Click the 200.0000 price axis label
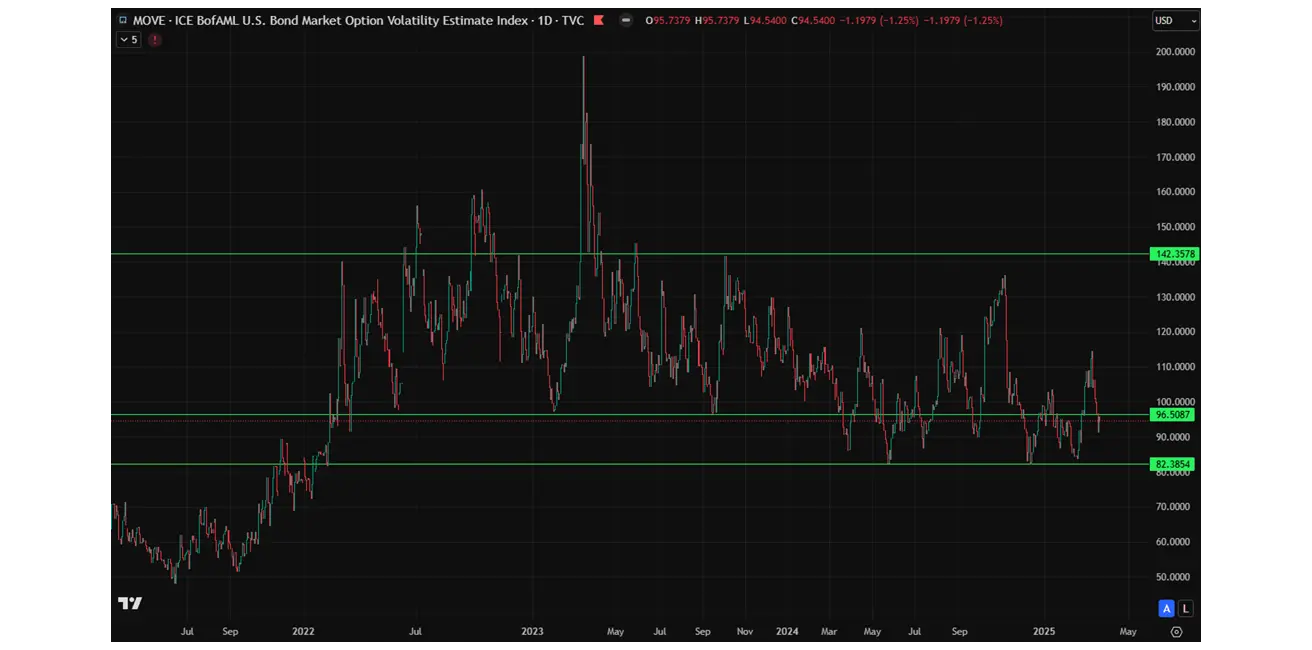The image size is (1312, 650). (x=1174, y=51)
